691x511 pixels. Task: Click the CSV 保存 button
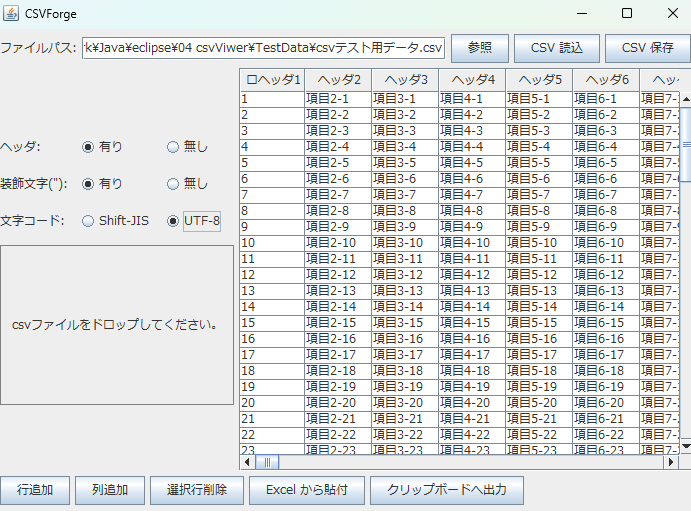click(647, 48)
